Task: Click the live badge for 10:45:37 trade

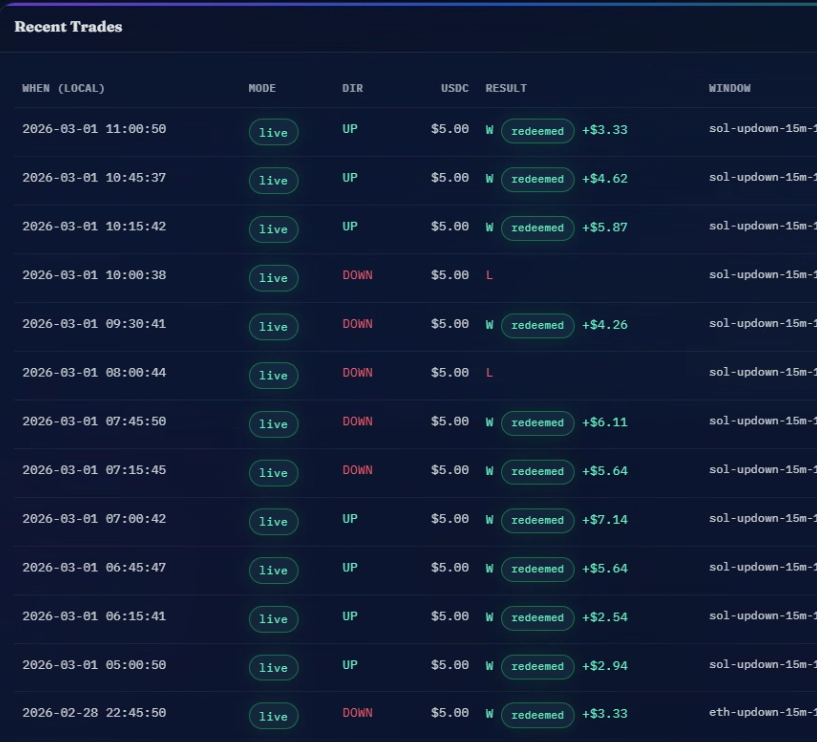Action: 274,181
